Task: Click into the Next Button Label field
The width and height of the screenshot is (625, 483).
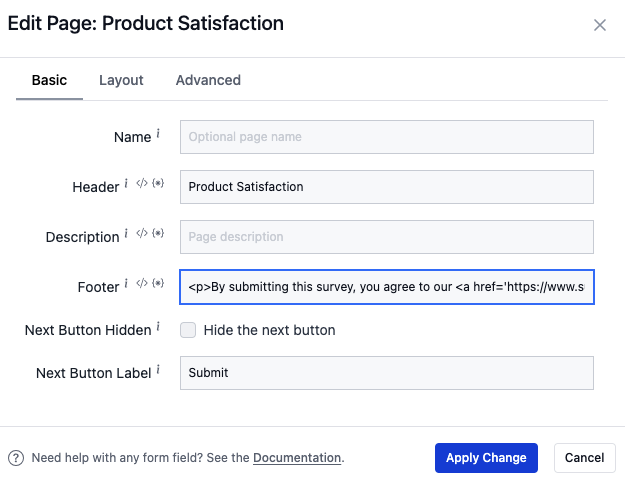Action: [x=387, y=373]
